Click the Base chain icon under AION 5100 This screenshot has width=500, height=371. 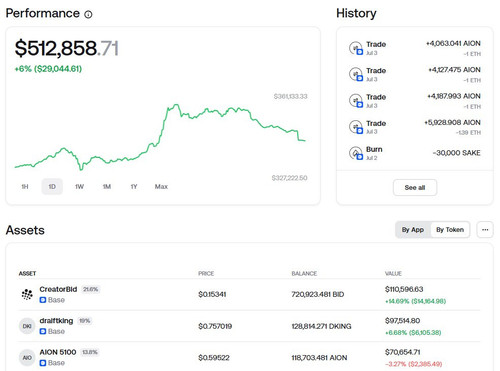[x=43, y=363]
